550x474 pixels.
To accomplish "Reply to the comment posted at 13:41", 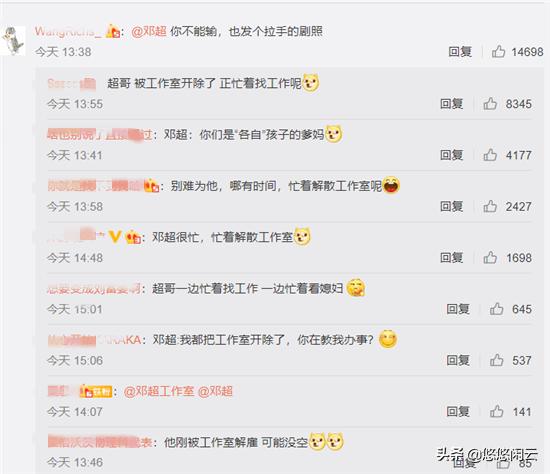I will pos(452,155).
